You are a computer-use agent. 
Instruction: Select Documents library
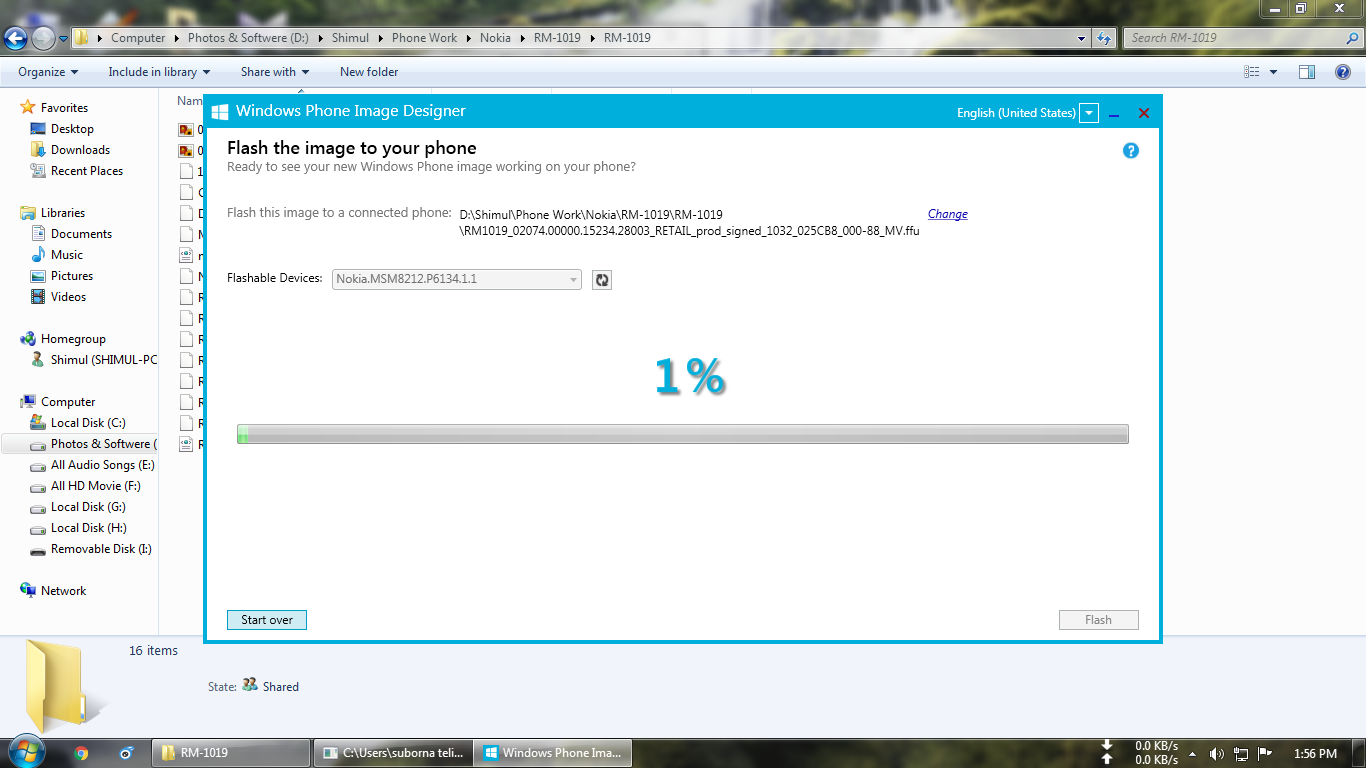(81, 234)
